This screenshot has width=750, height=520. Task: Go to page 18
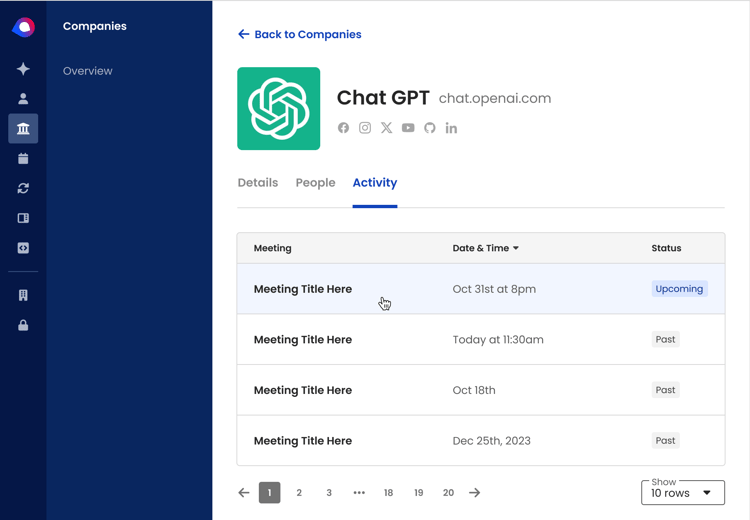click(388, 493)
